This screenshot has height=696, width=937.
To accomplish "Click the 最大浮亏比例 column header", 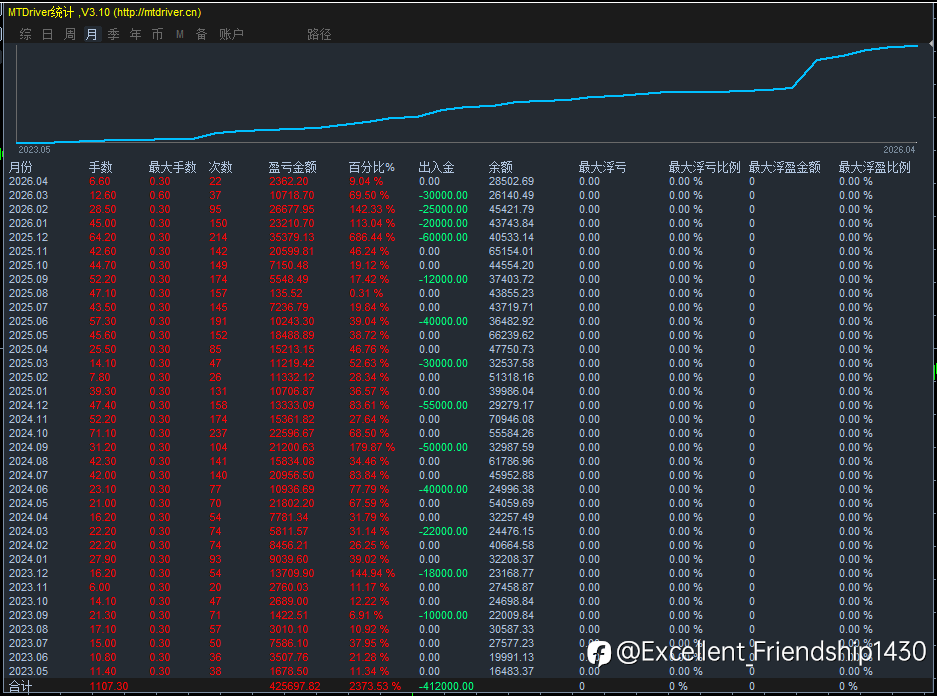I will (x=705, y=167).
